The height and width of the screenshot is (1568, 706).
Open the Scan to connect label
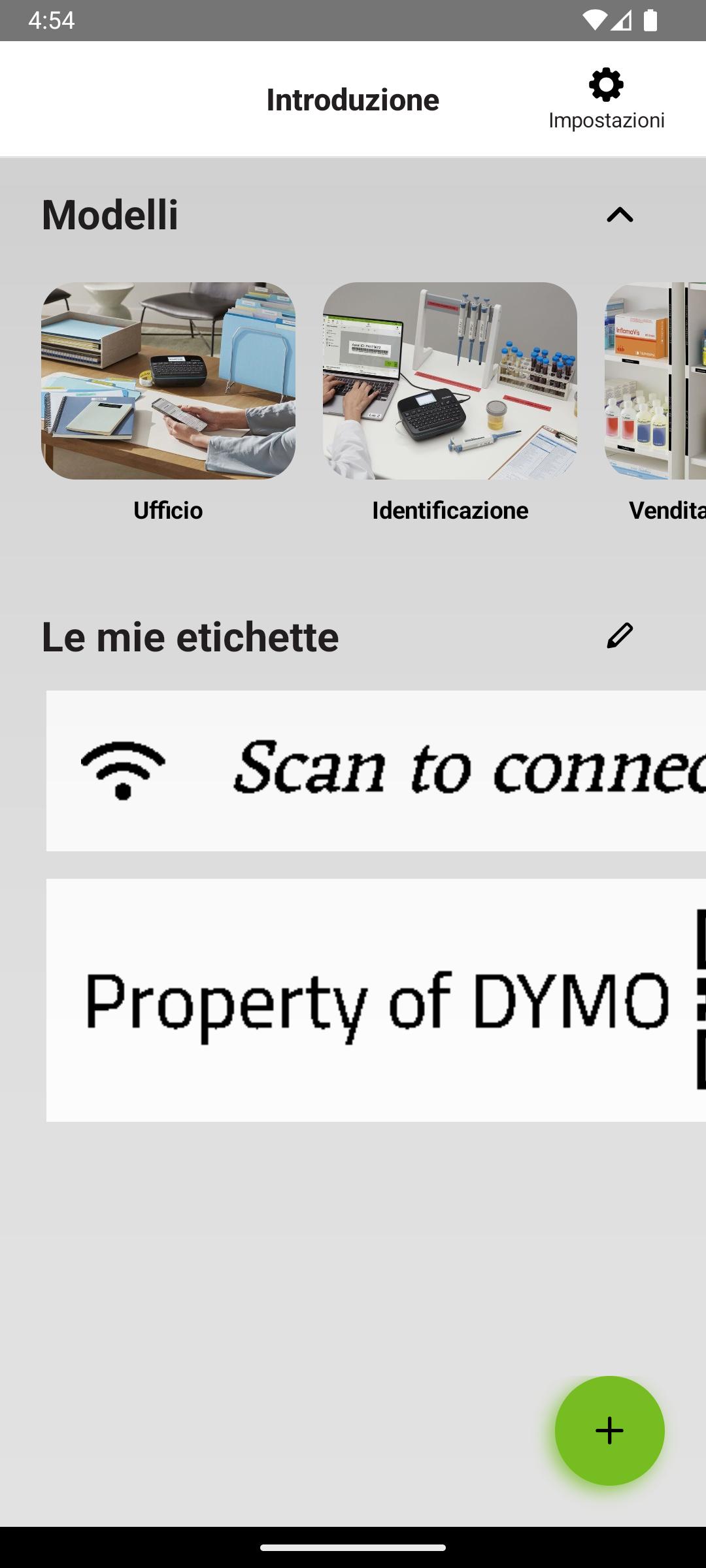[376, 771]
